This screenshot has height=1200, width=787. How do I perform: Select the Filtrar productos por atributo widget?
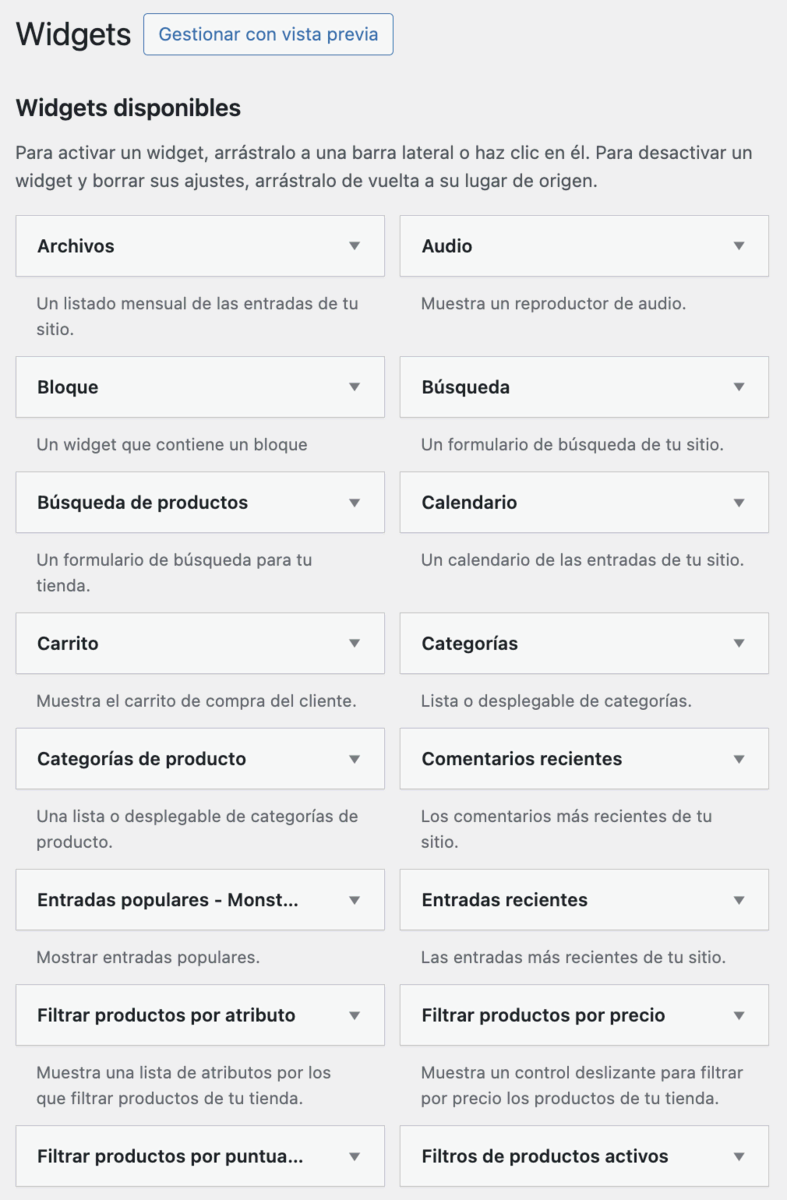166,1015
